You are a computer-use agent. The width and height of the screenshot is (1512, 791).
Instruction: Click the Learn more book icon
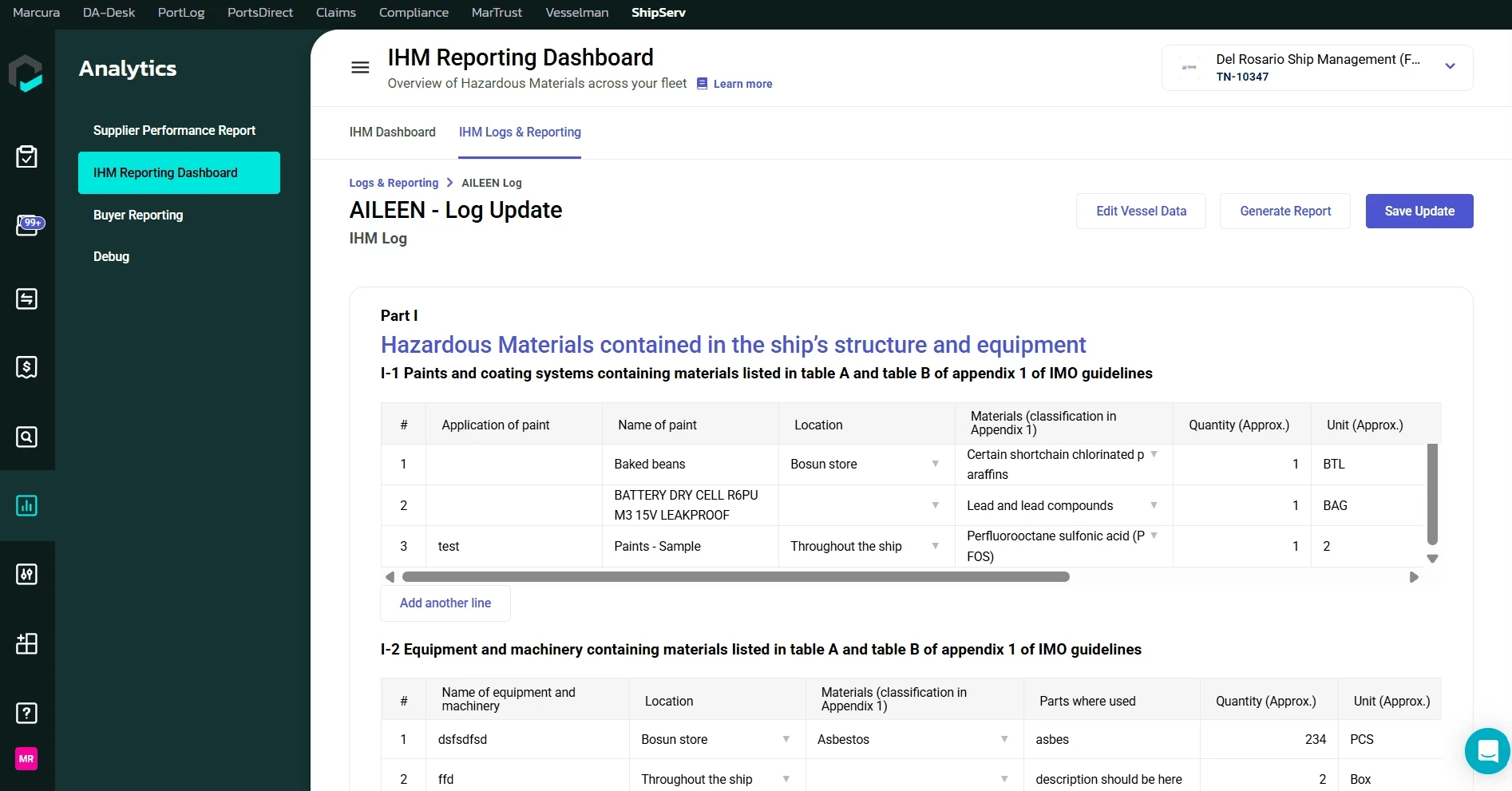[703, 83]
